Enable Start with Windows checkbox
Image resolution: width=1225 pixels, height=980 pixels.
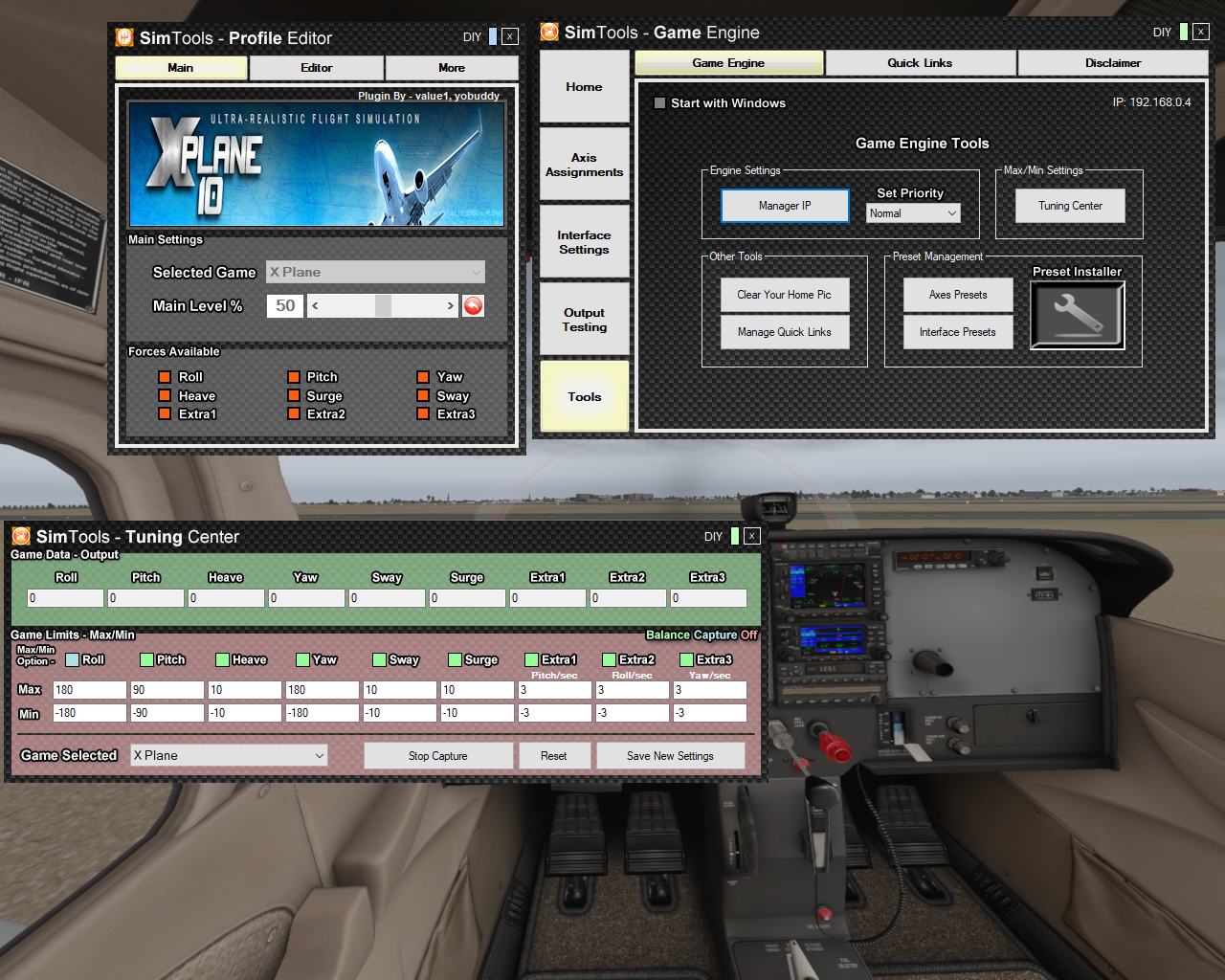[659, 102]
